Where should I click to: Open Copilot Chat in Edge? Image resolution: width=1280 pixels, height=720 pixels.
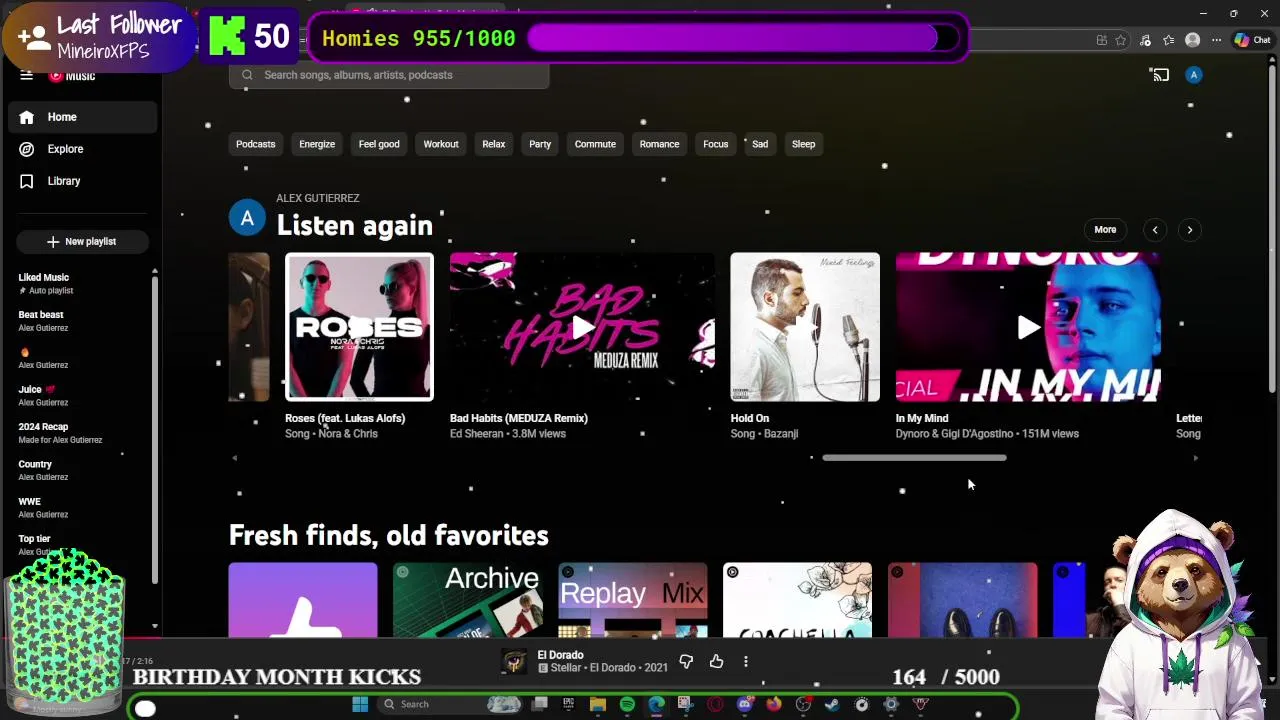[1252, 40]
